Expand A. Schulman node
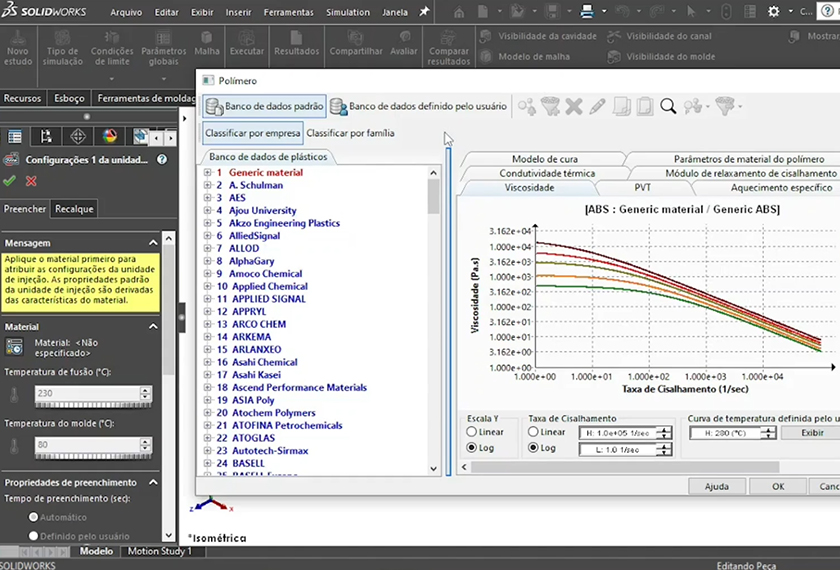The width and height of the screenshot is (840, 570). point(207,185)
